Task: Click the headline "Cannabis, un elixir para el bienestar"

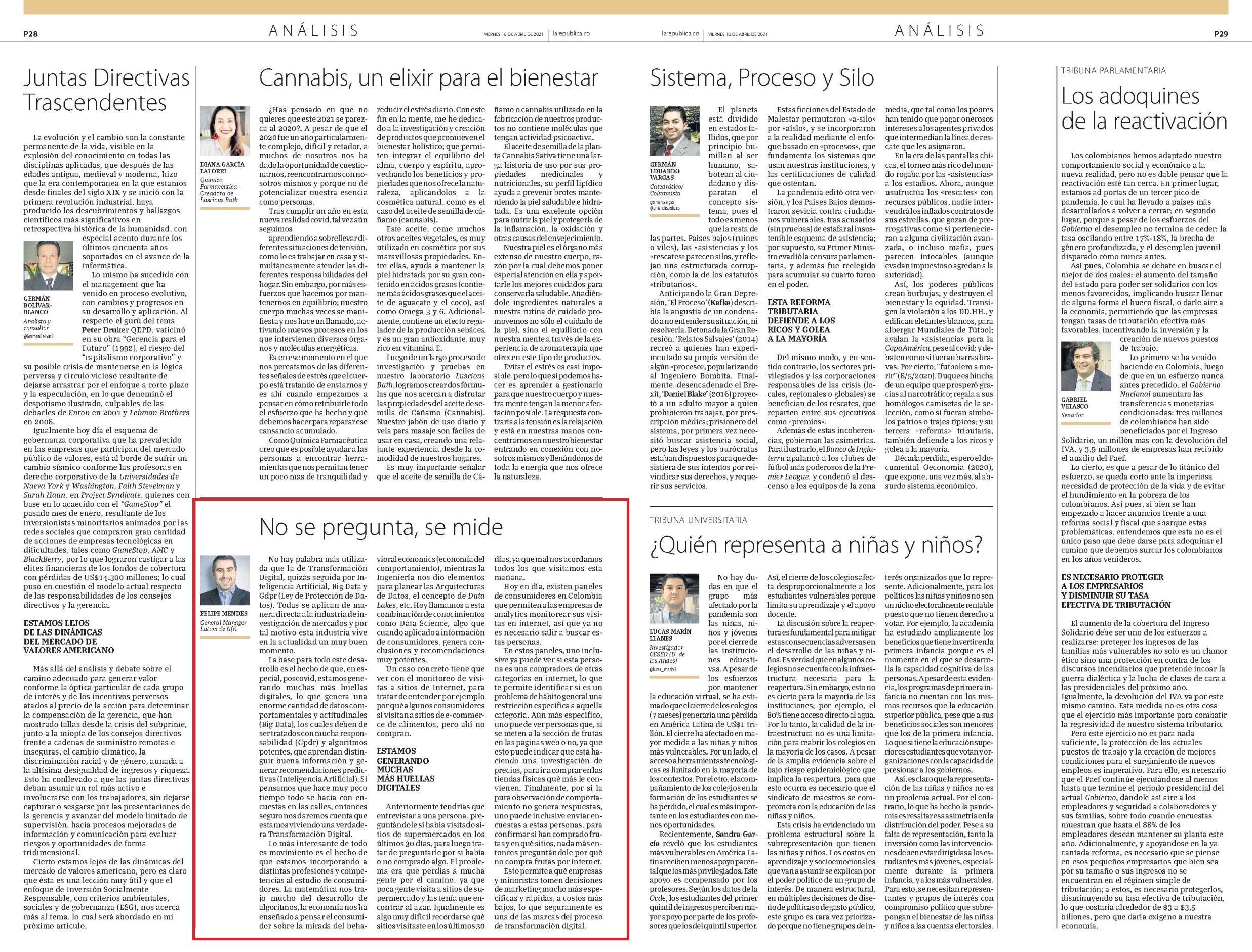Action: tap(428, 78)
